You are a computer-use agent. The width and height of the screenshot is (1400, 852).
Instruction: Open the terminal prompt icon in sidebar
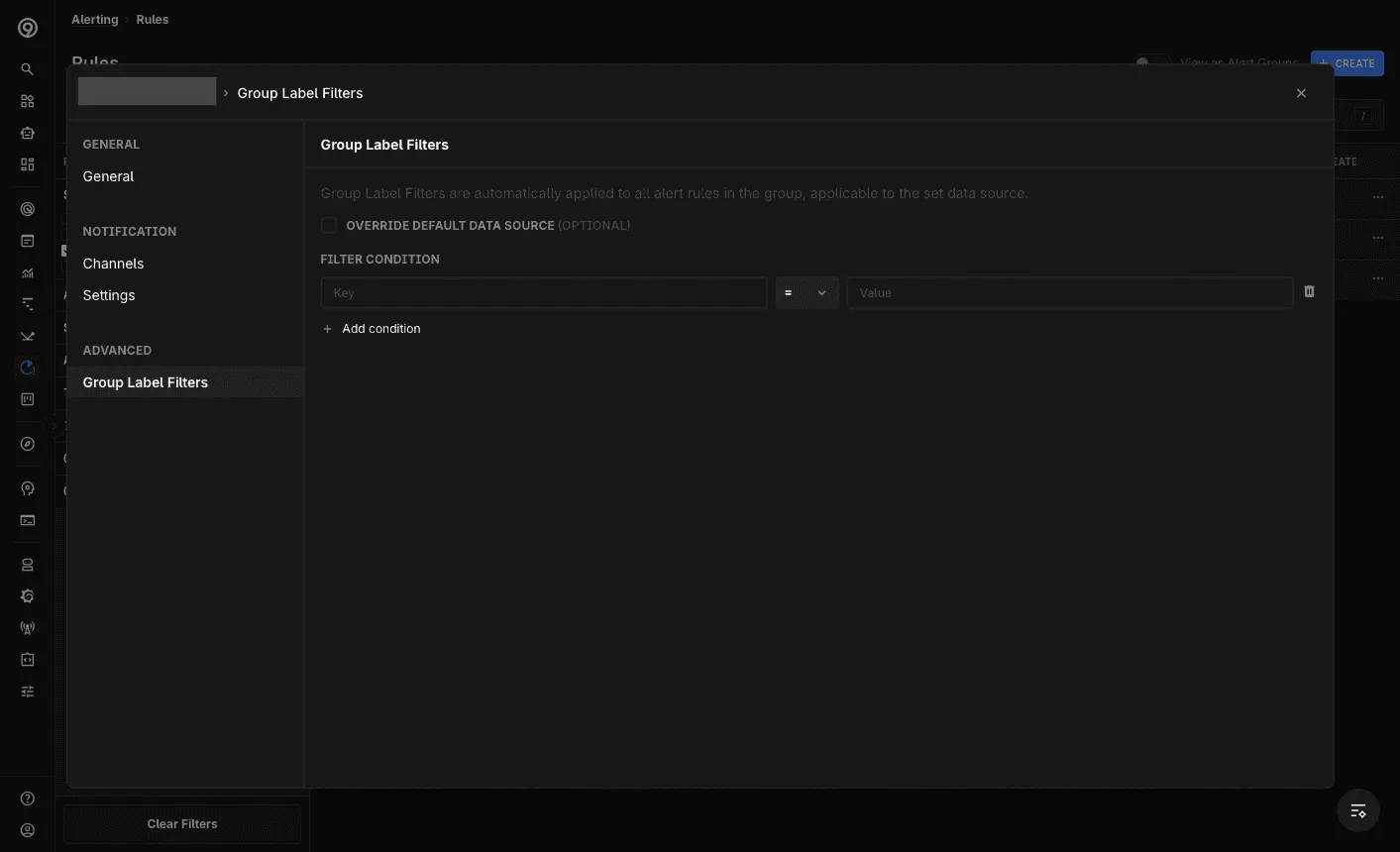[x=28, y=520]
